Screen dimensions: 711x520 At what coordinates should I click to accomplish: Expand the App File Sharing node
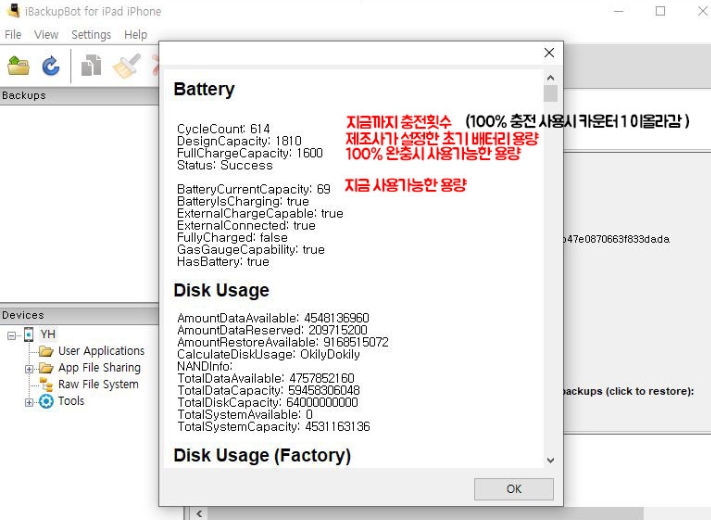(29, 369)
